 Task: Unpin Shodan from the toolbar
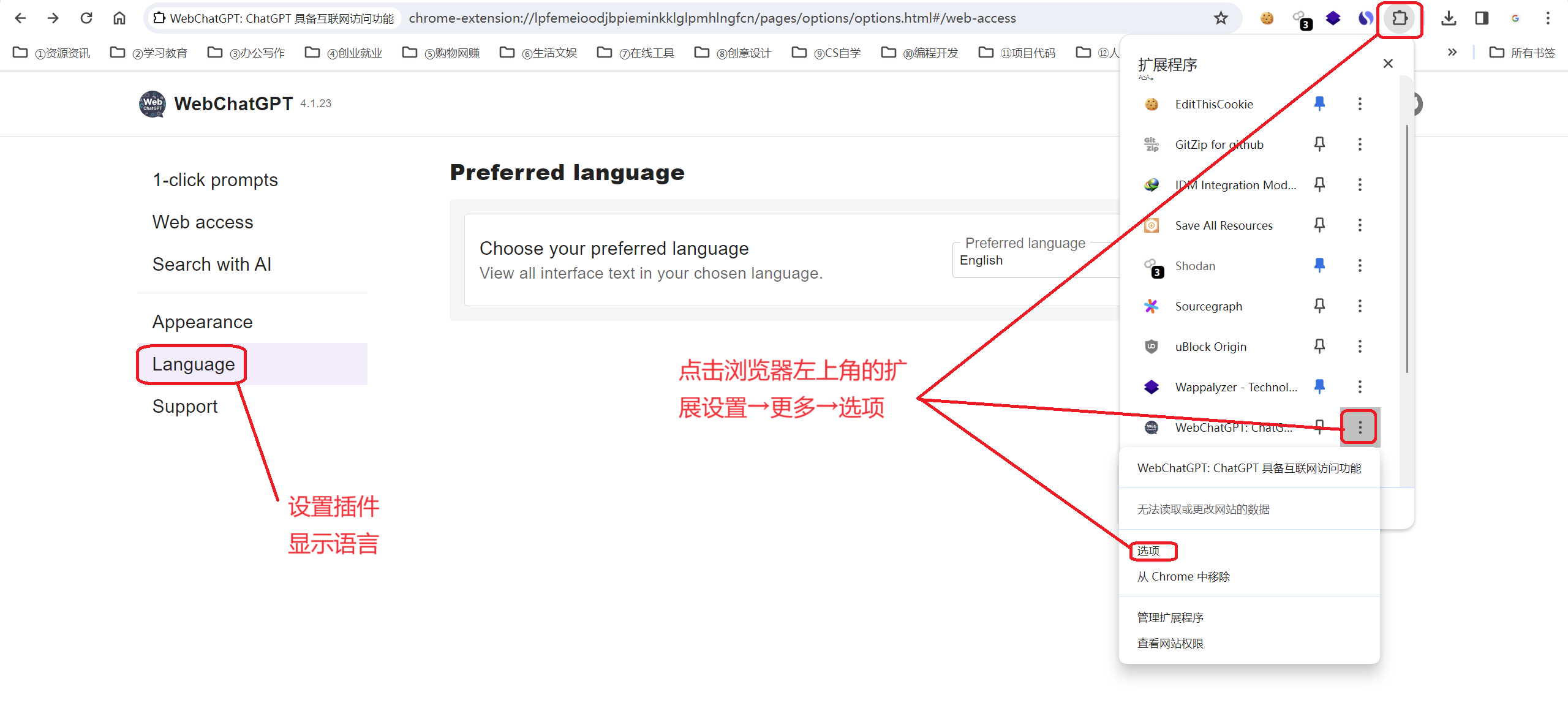pyautogui.click(x=1319, y=265)
